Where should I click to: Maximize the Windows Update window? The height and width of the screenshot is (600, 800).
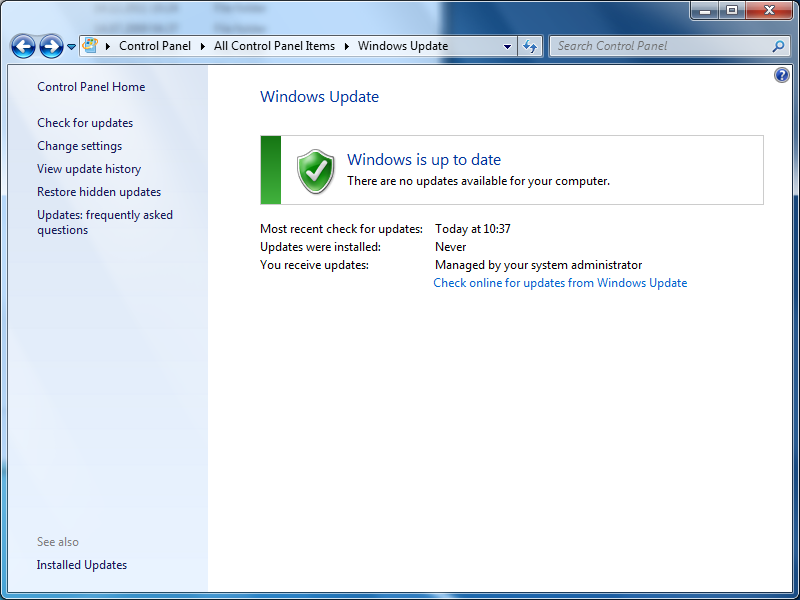tap(732, 10)
